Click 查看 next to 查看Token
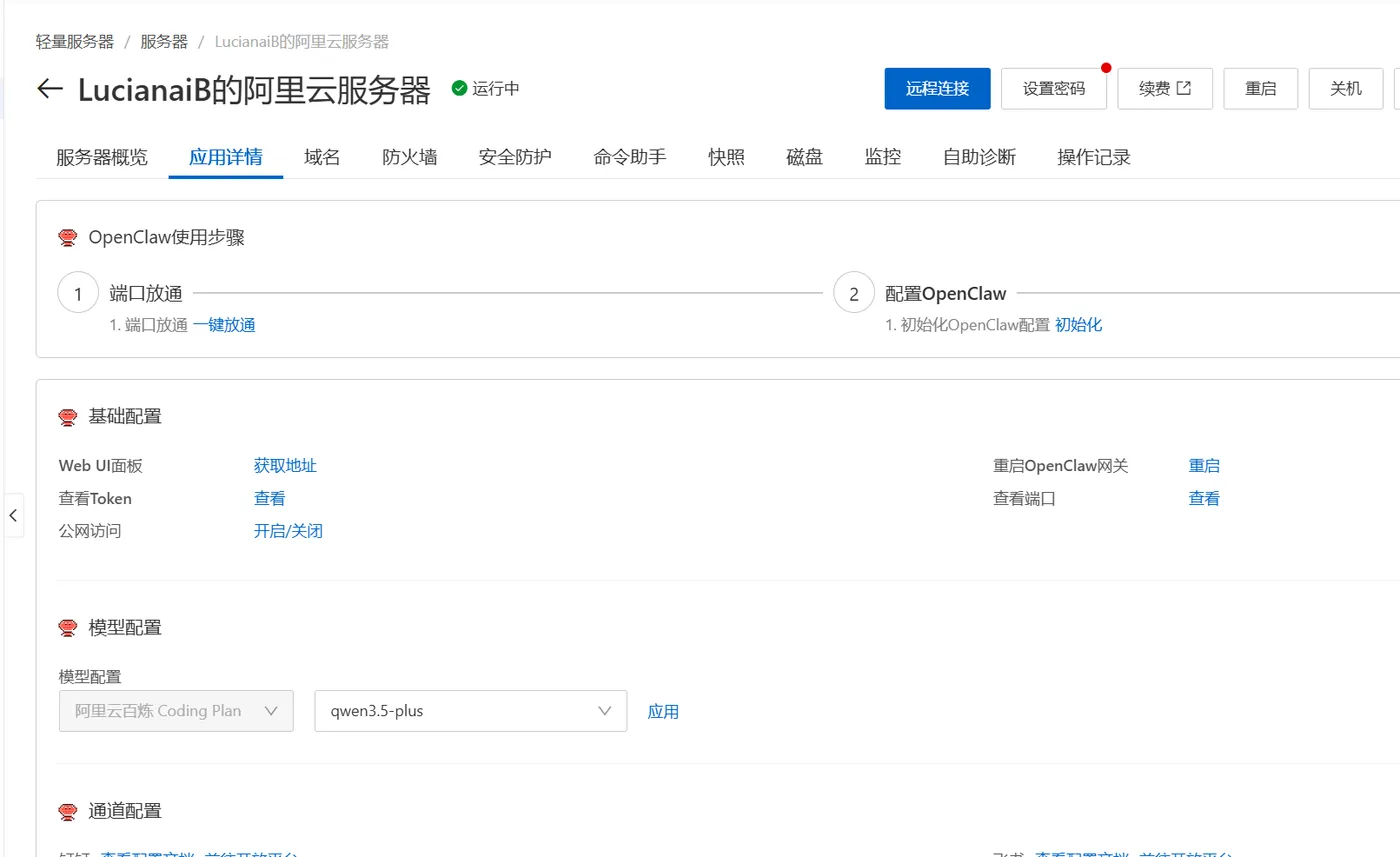 click(270, 499)
